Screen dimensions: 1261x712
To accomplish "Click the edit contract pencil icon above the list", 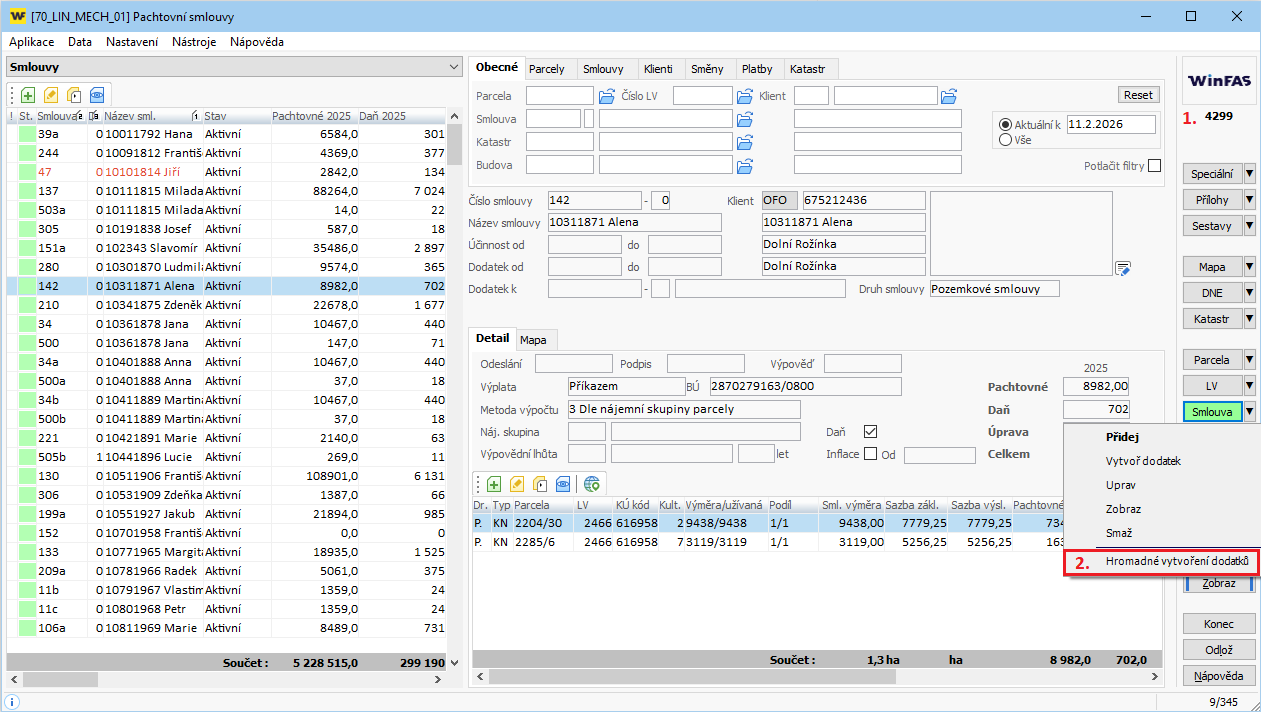I will (51, 95).
